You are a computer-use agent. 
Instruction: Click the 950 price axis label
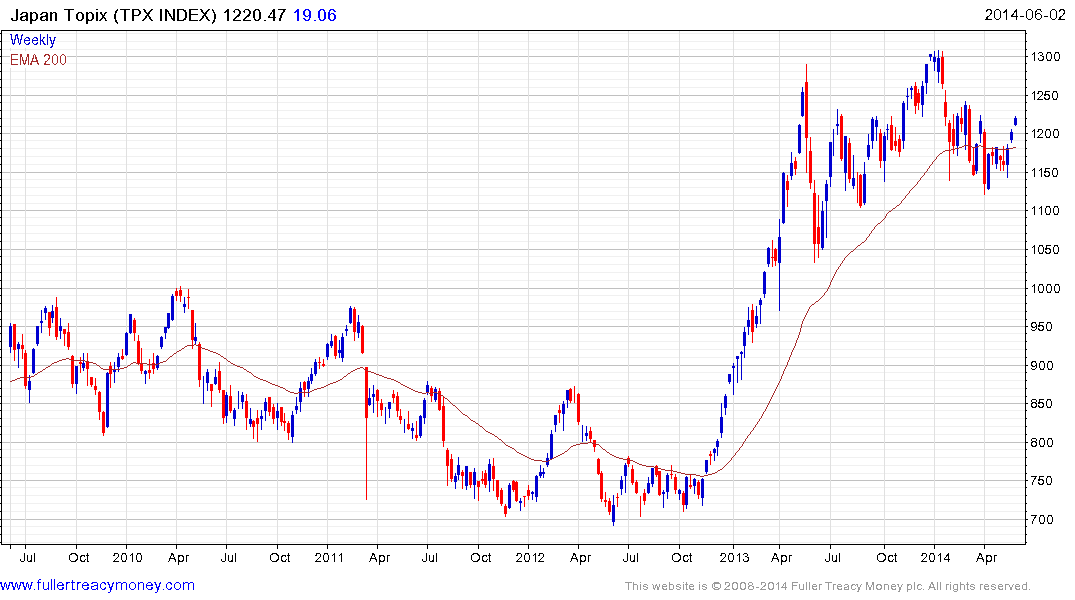[x=1042, y=327]
